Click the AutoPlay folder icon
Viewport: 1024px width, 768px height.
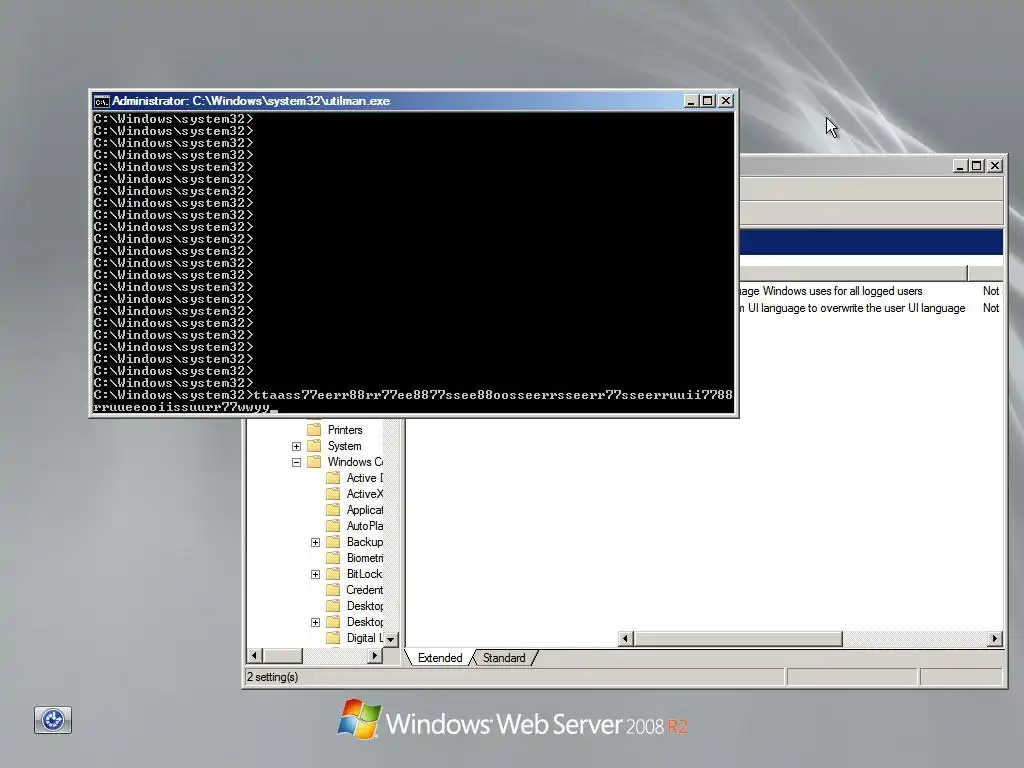pos(333,526)
